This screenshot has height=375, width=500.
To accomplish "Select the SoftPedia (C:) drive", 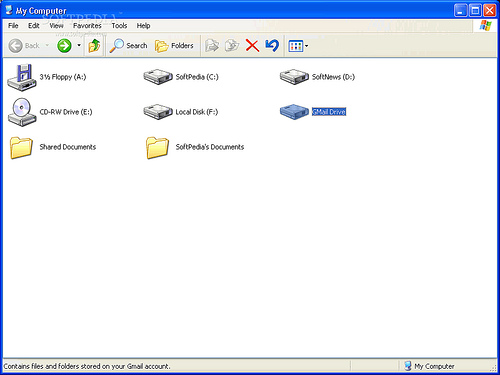I will [158, 77].
